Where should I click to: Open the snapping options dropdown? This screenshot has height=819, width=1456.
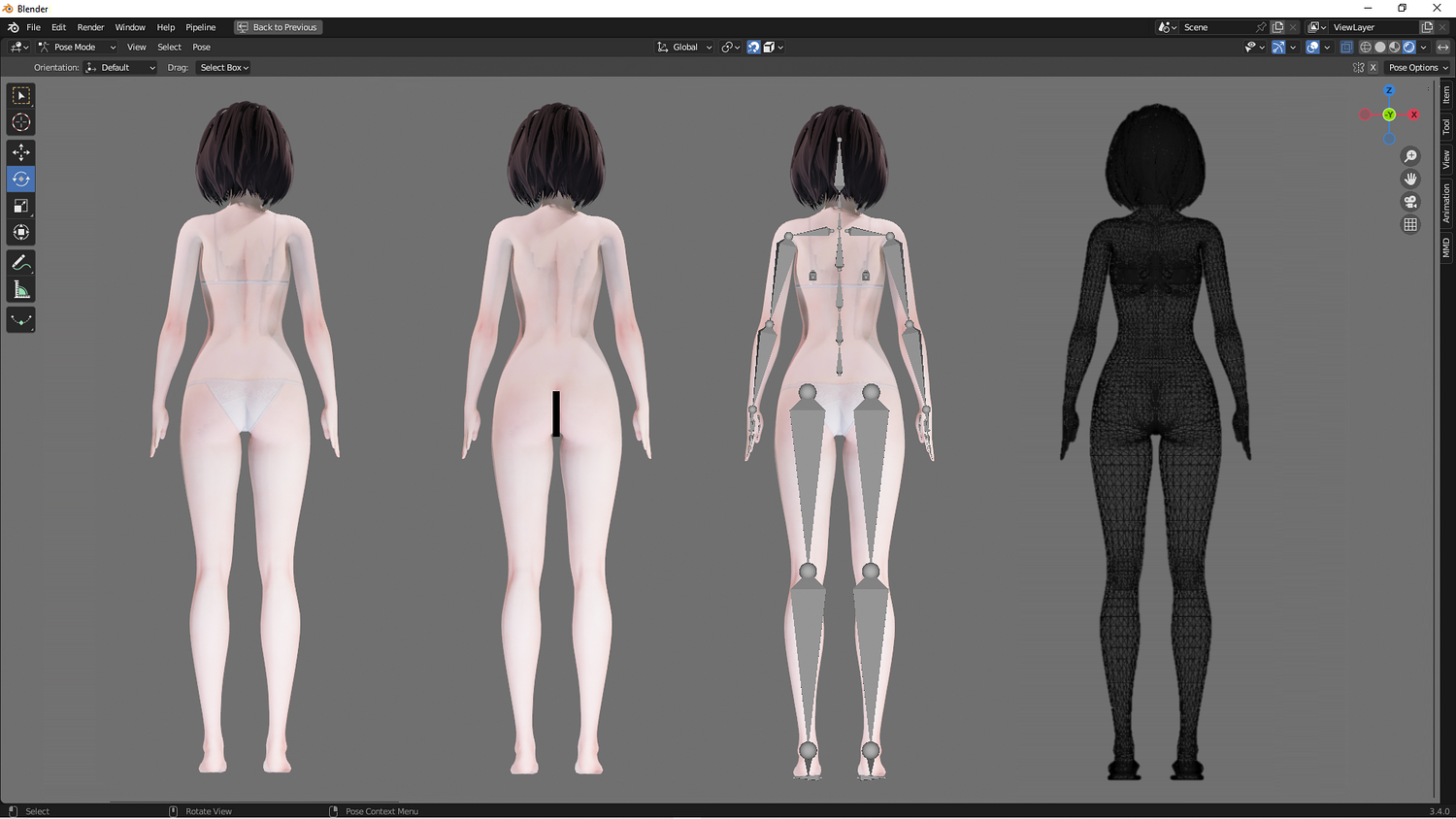click(x=774, y=47)
